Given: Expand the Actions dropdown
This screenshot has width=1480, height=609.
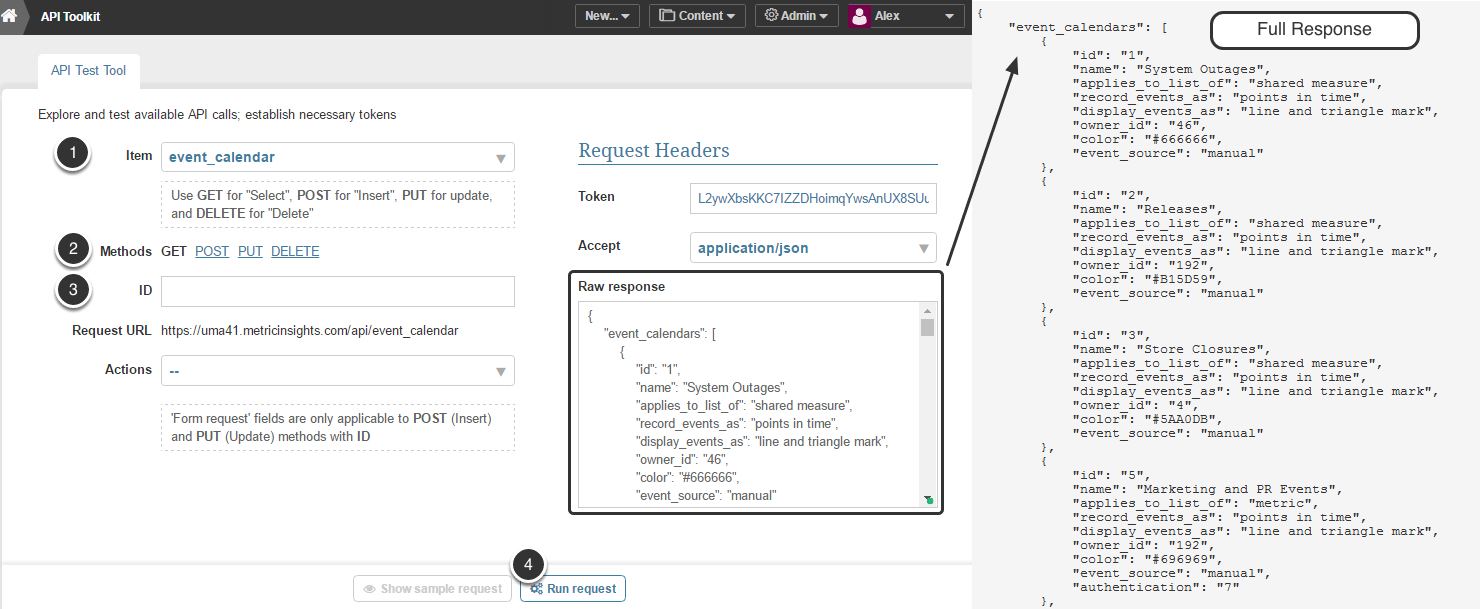Looking at the screenshot, I should (x=338, y=371).
